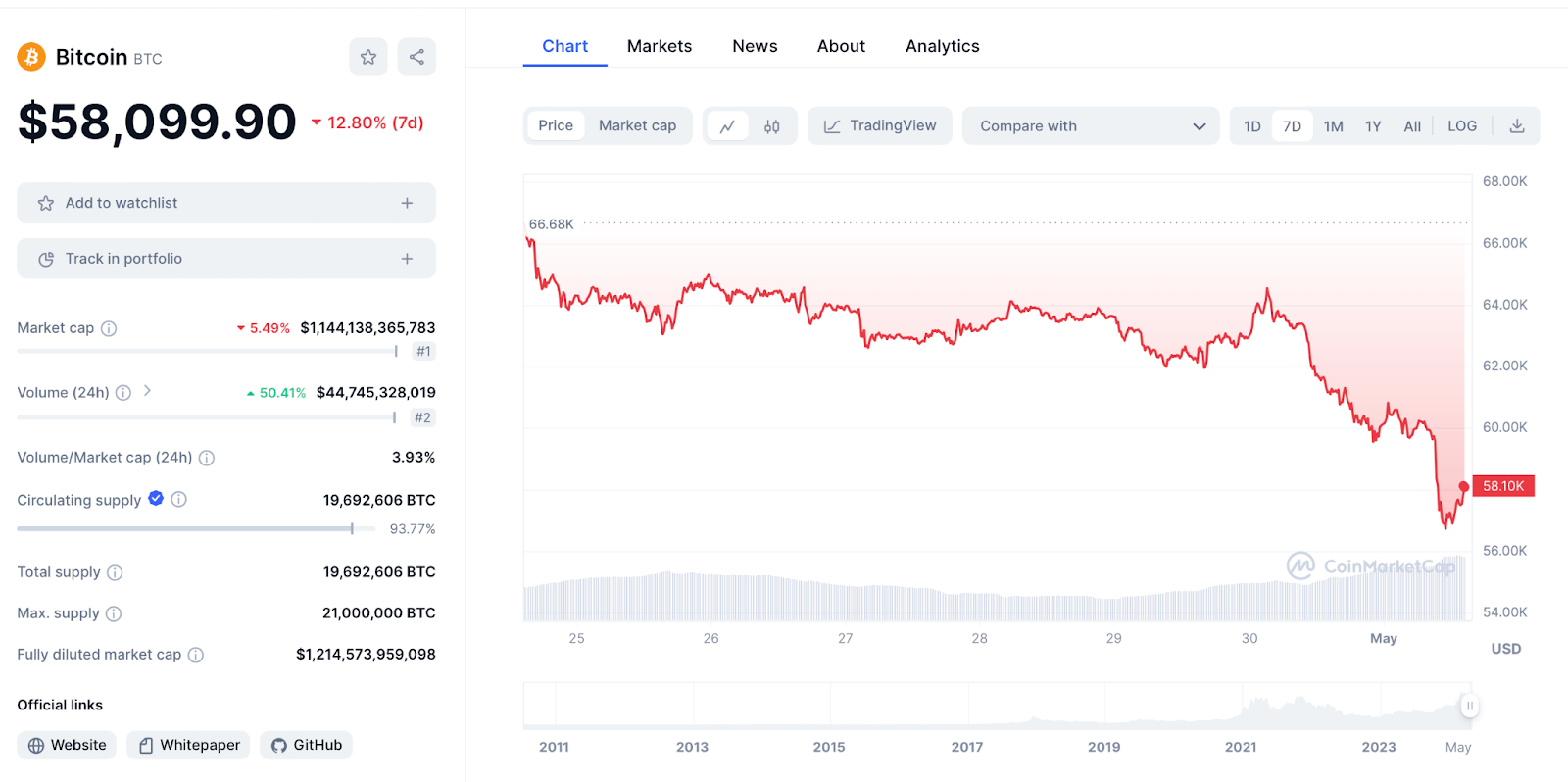This screenshot has height=782, width=1568.
Task: Click volume value $44,745,328,019
Action: pyautogui.click(x=375, y=393)
